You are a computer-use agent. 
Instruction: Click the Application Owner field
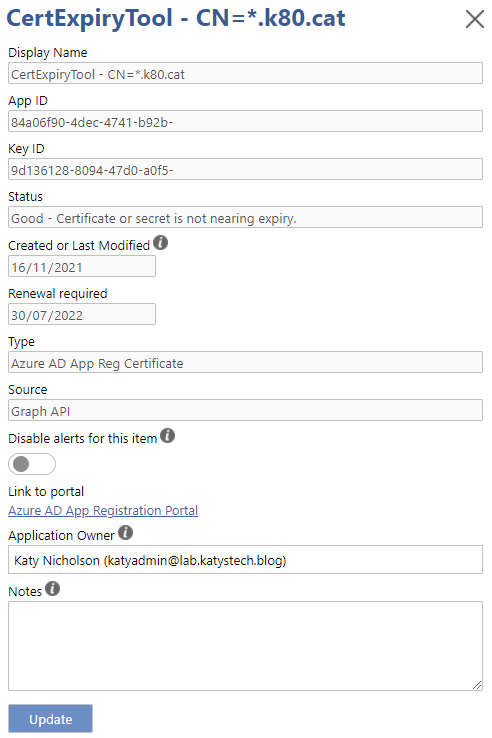point(245,560)
